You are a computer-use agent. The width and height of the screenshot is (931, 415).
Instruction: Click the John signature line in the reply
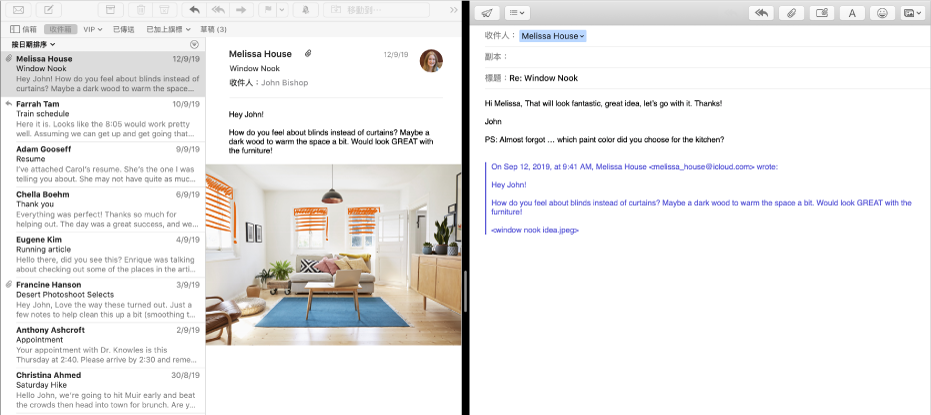(493, 122)
